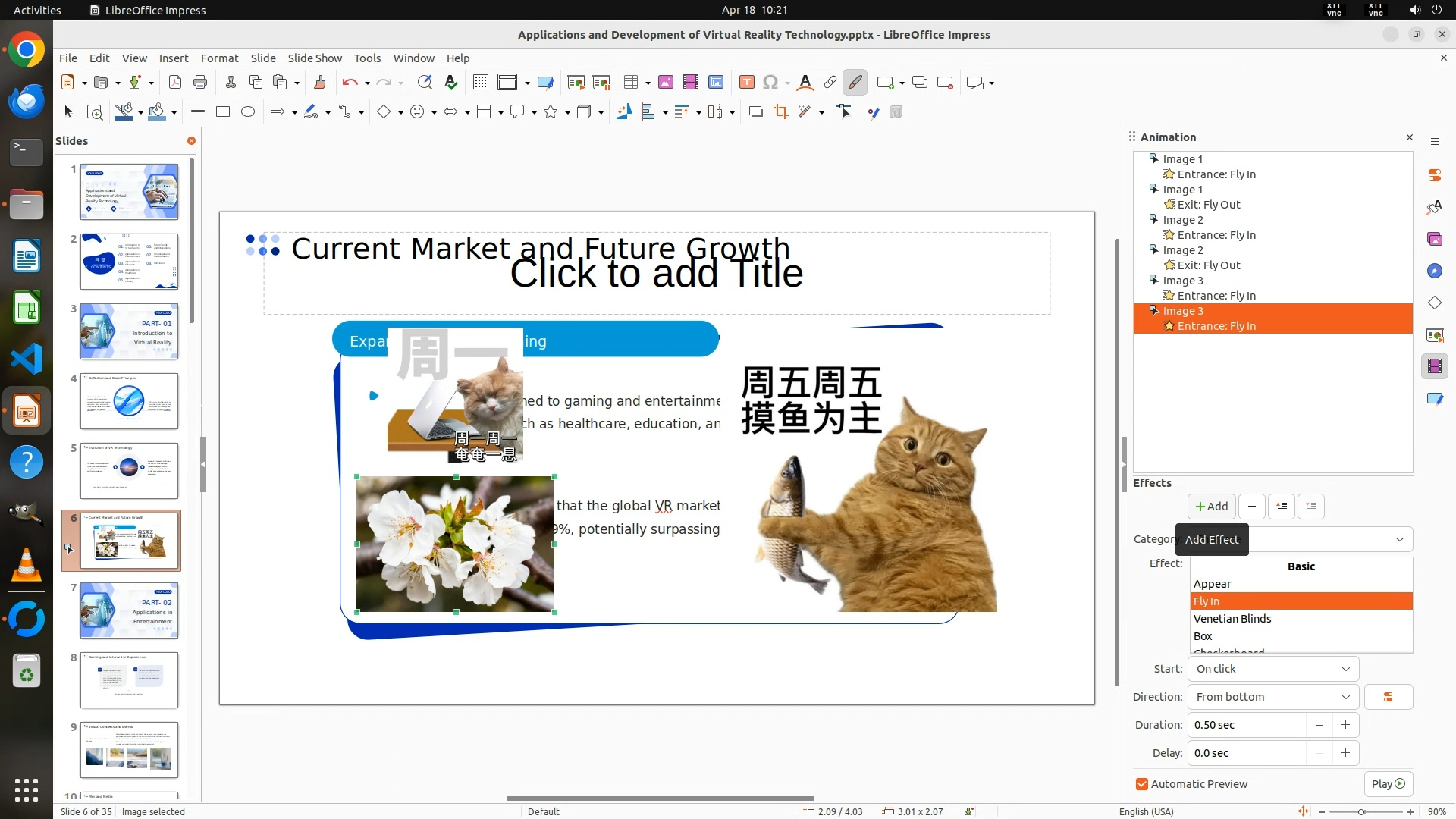The image size is (1456, 819).
Task: Click the Insert Table toolbar icon
Action: click(x=630, y=83)
